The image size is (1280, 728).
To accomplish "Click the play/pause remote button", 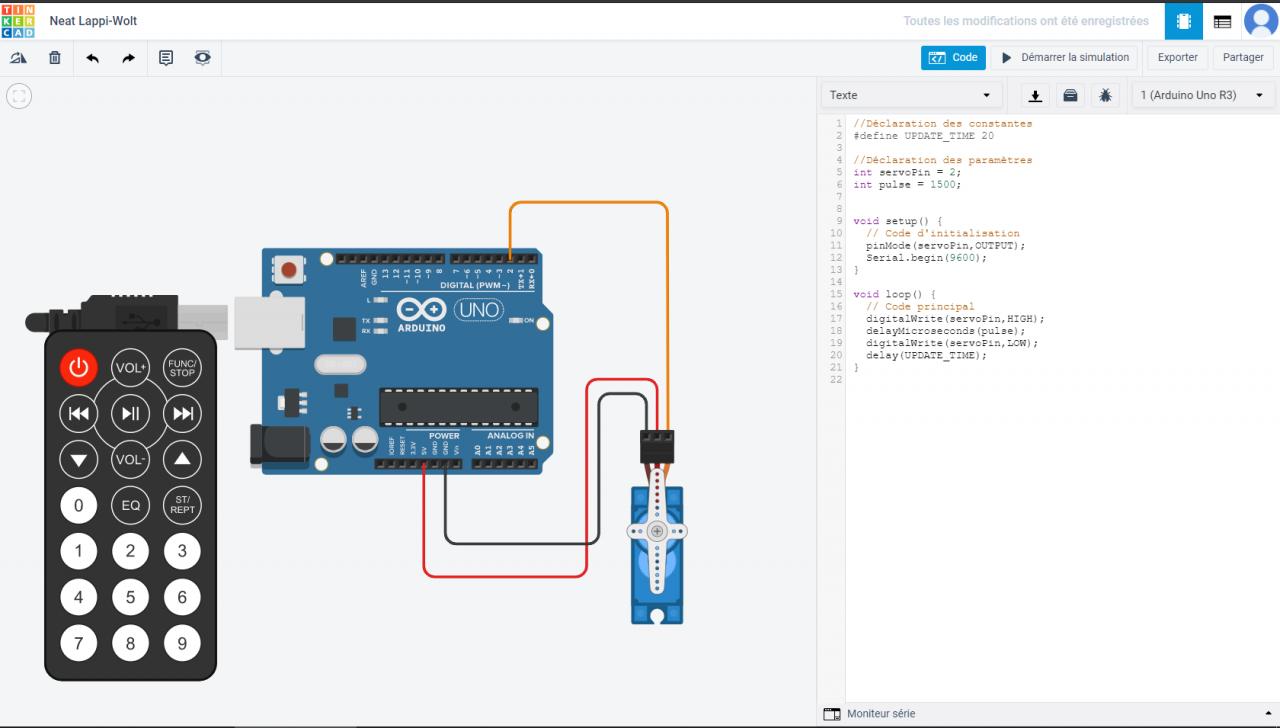I will tap(131, 413).
